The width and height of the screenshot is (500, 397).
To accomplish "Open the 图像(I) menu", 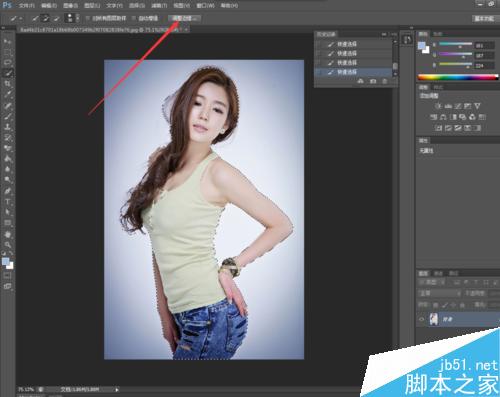I will click(x=70, y=6).
